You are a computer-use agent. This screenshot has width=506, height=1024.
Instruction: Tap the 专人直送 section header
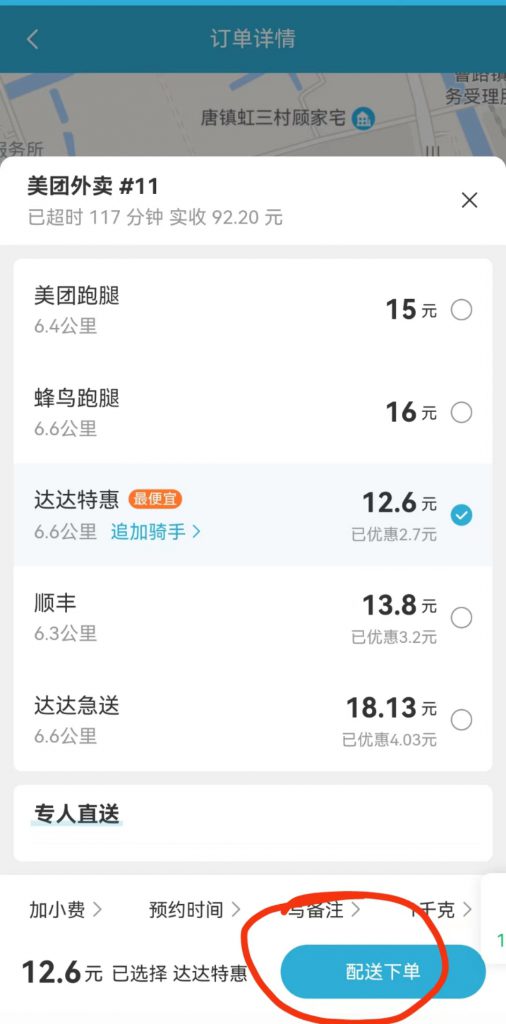click(77, 814)
